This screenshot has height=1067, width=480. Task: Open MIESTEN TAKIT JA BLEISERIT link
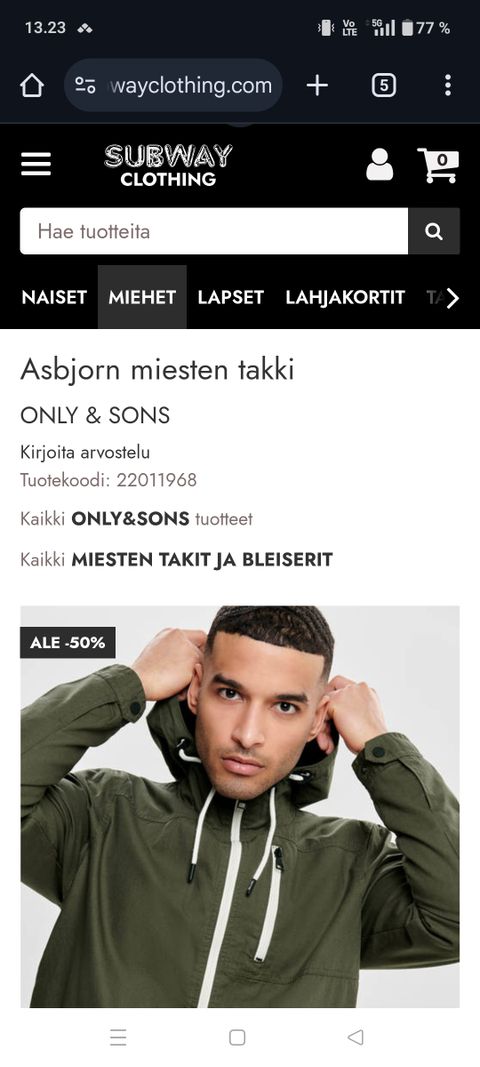(176, 560)
